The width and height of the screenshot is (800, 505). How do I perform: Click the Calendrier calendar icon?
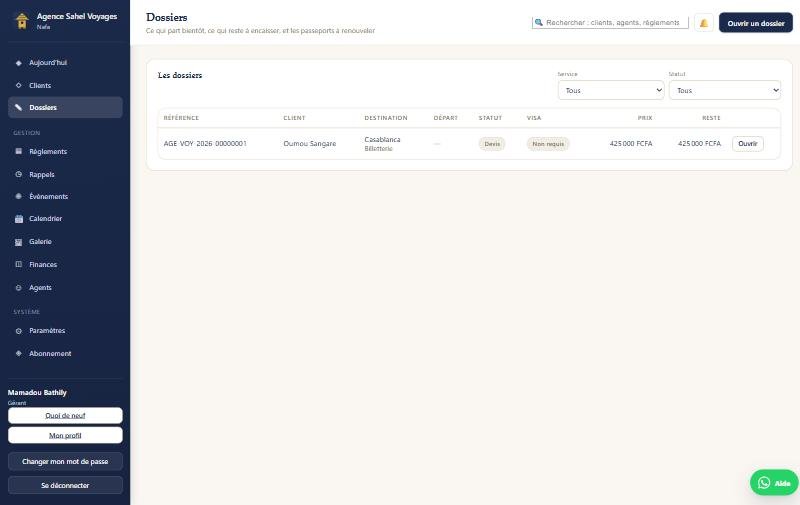click(x=19, y=219)
